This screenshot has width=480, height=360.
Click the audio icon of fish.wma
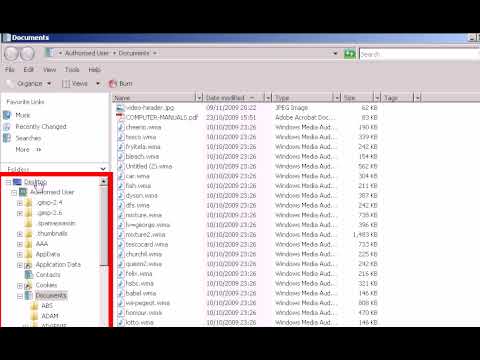coord(120,186)
